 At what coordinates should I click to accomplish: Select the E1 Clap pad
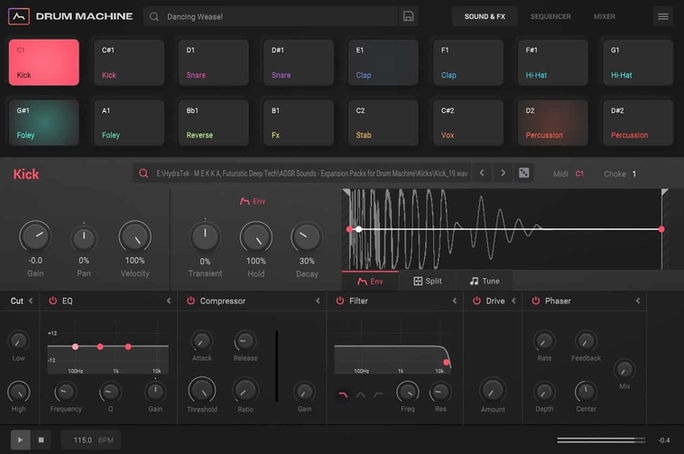coord(383,62)
